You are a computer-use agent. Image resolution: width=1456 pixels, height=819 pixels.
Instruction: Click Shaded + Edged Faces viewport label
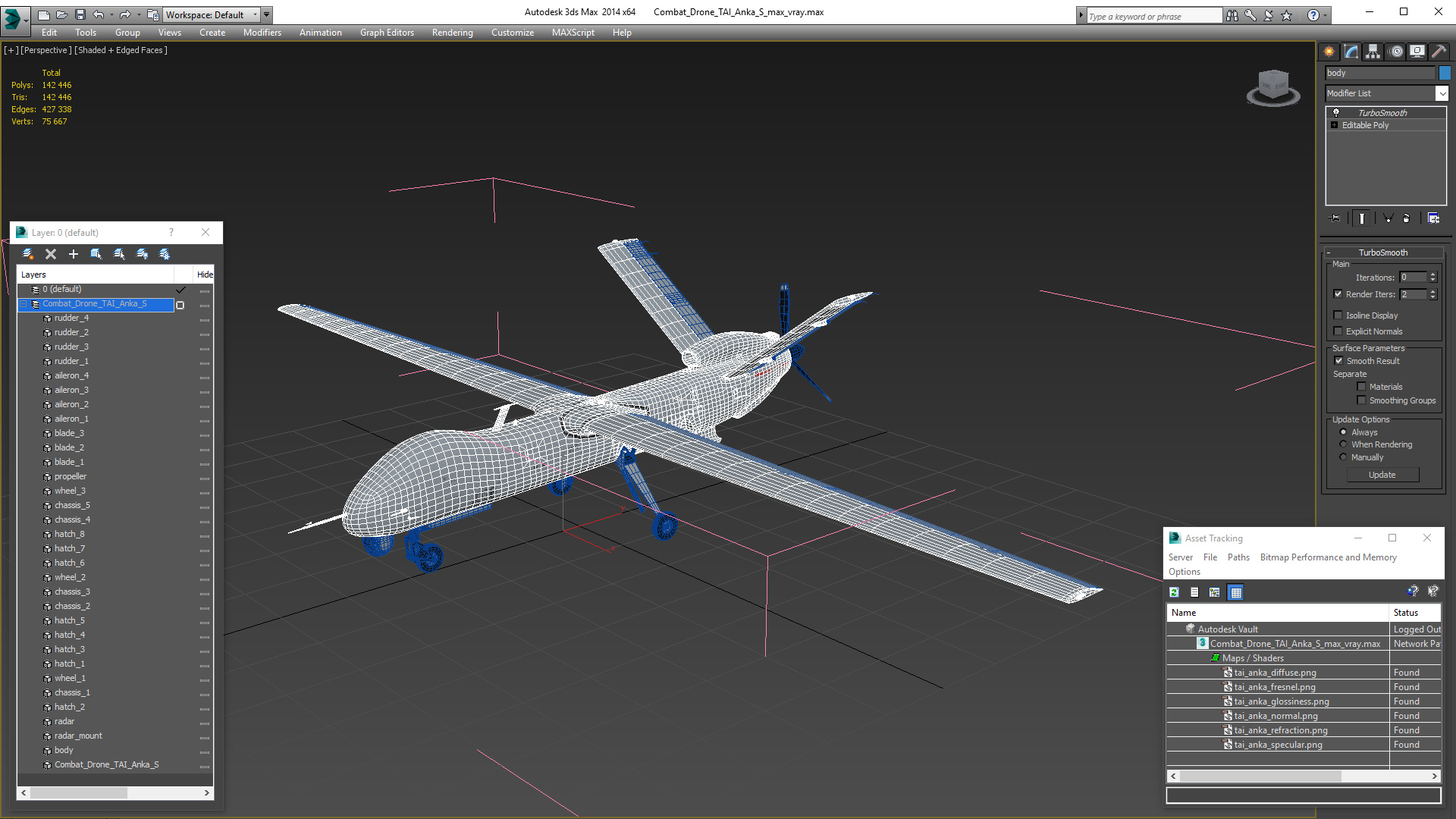121,50
